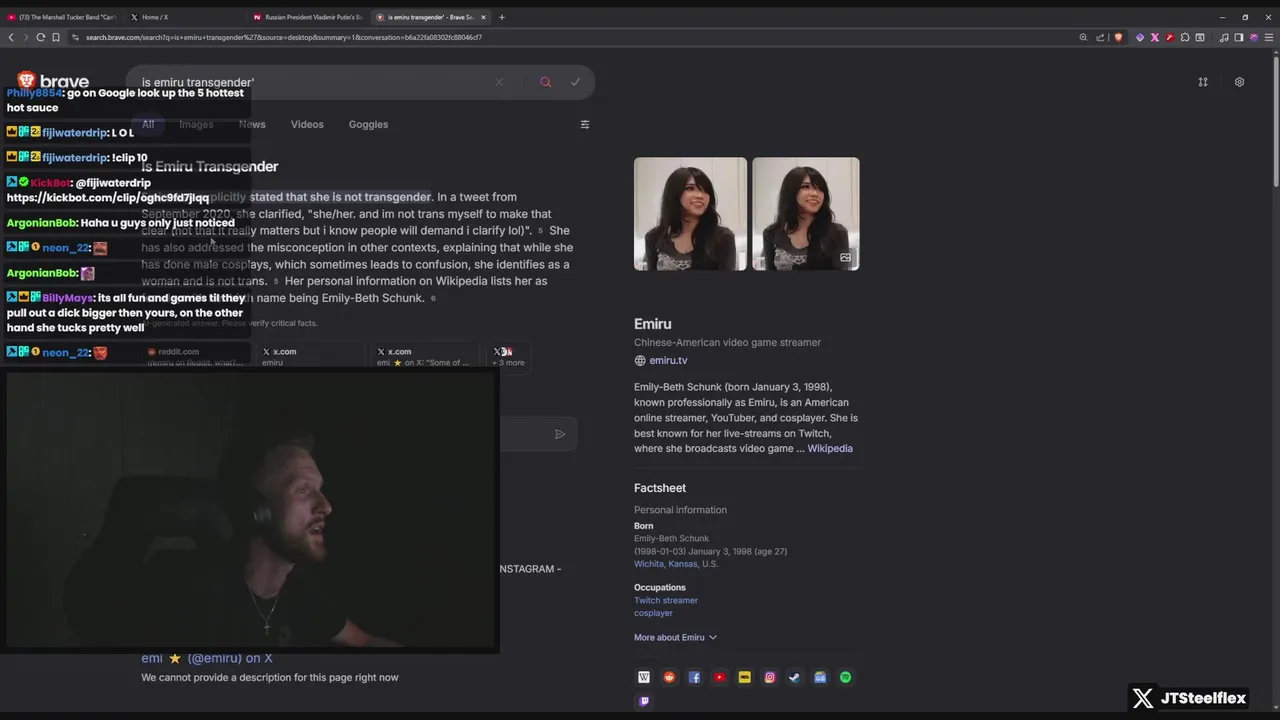The width and height of the screenshot is (1280, 720).
Task: Switch to the Marshall Tucker Band YouTube tab
Action: [x=62, y=17]
